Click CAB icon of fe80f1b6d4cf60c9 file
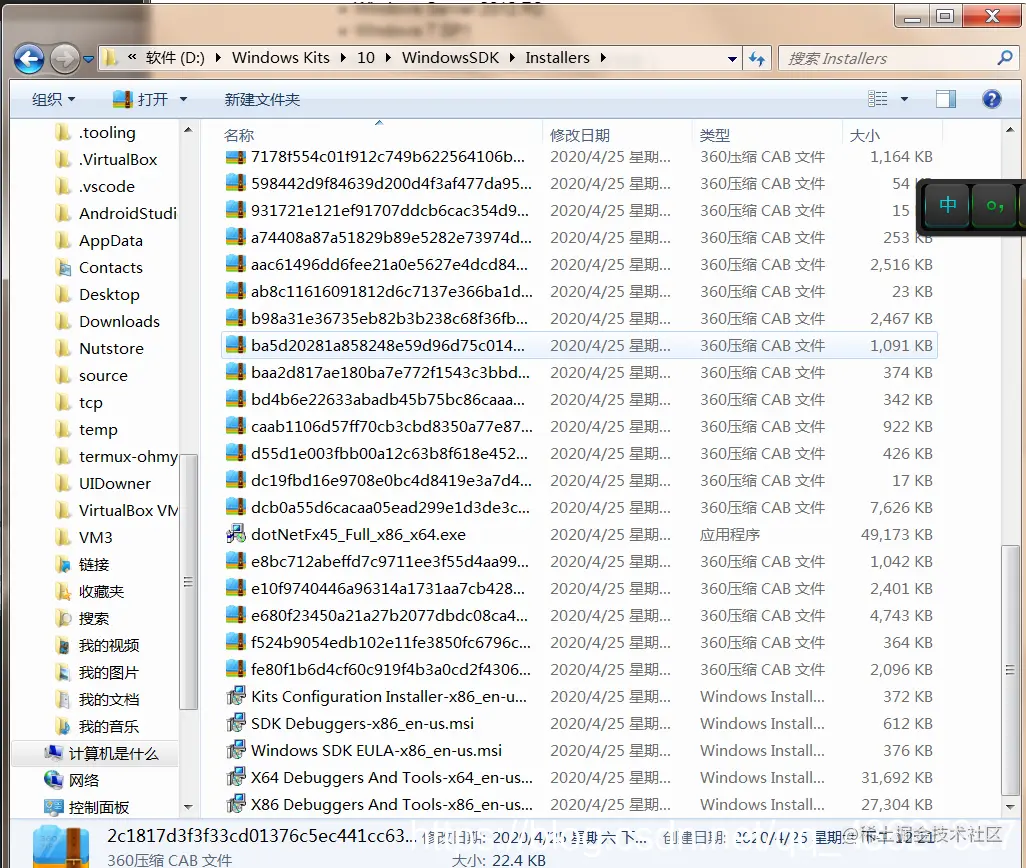 pos(236,668)
